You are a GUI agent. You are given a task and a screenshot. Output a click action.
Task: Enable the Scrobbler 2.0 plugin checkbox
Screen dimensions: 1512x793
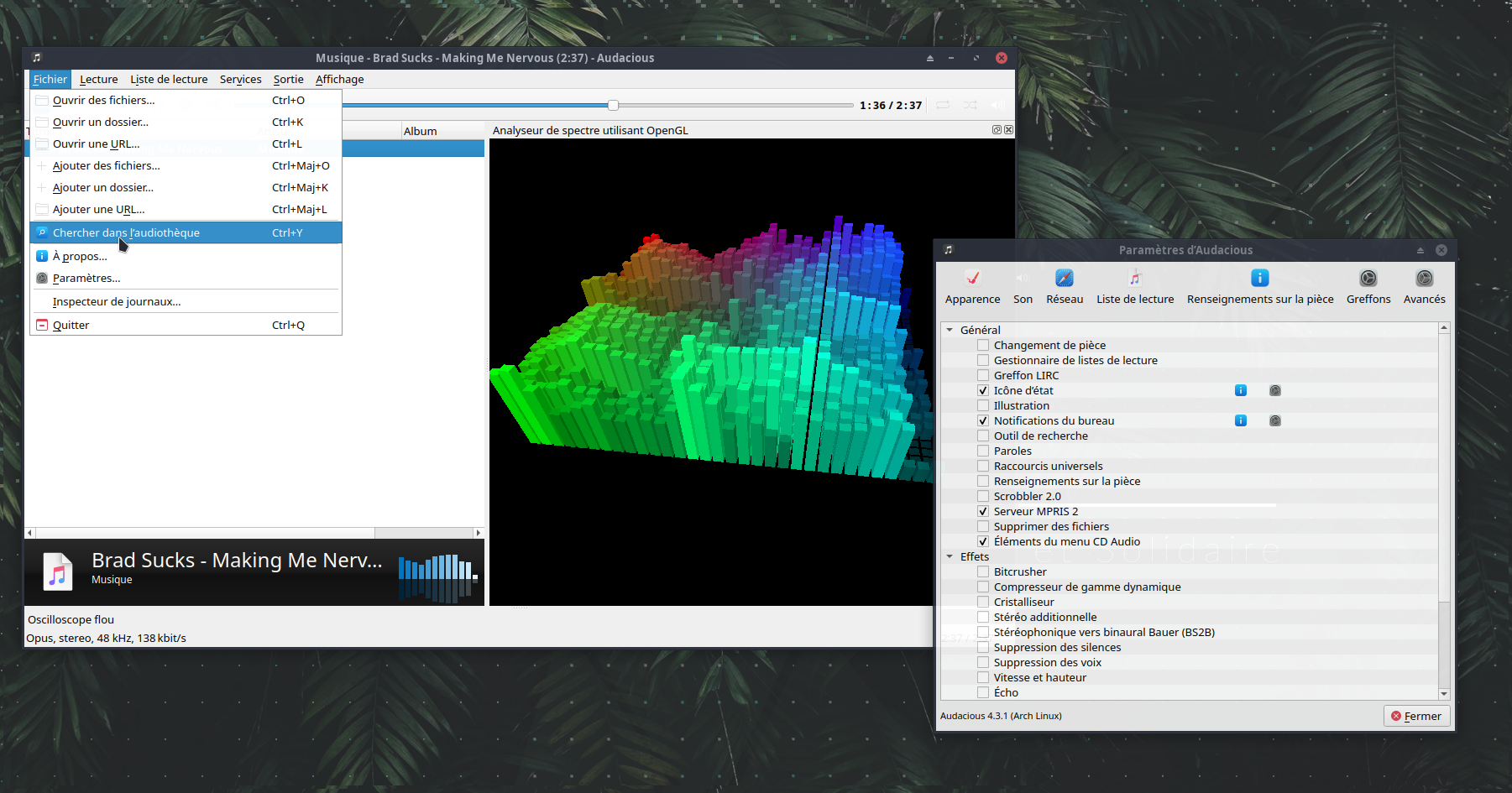coord(983,496)
